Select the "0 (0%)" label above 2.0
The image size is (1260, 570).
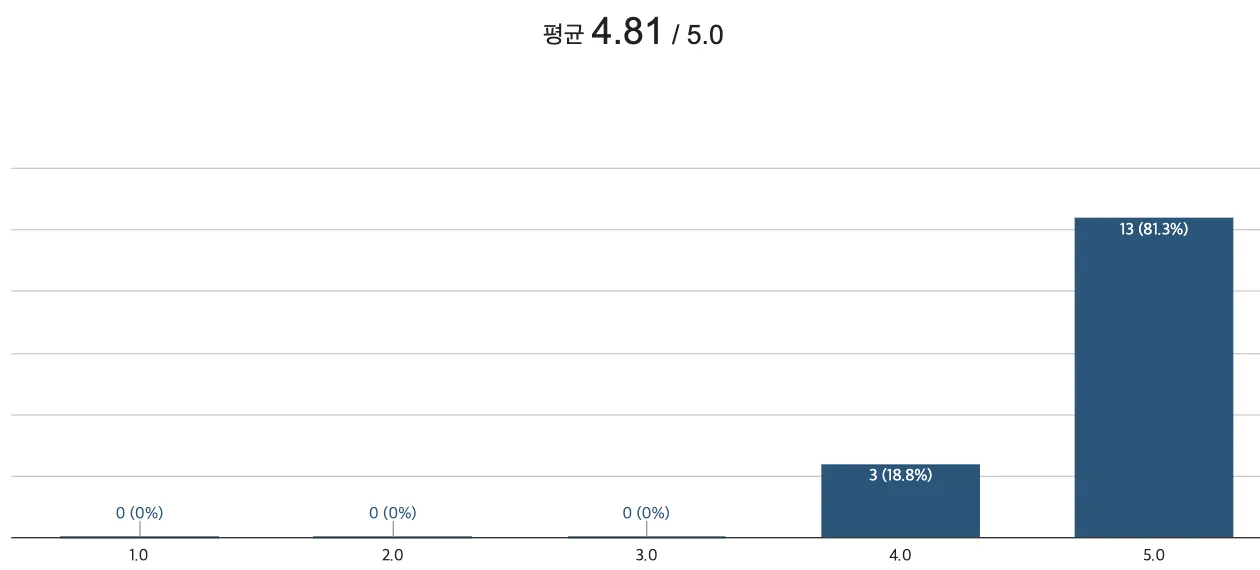(x=392, y=513)
